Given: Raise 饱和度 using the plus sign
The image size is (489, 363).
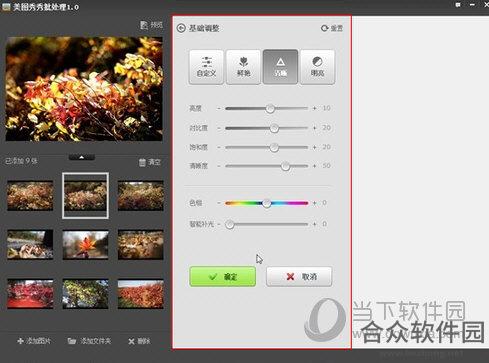Looking at the screenshot, I should [x=314, y=147].
